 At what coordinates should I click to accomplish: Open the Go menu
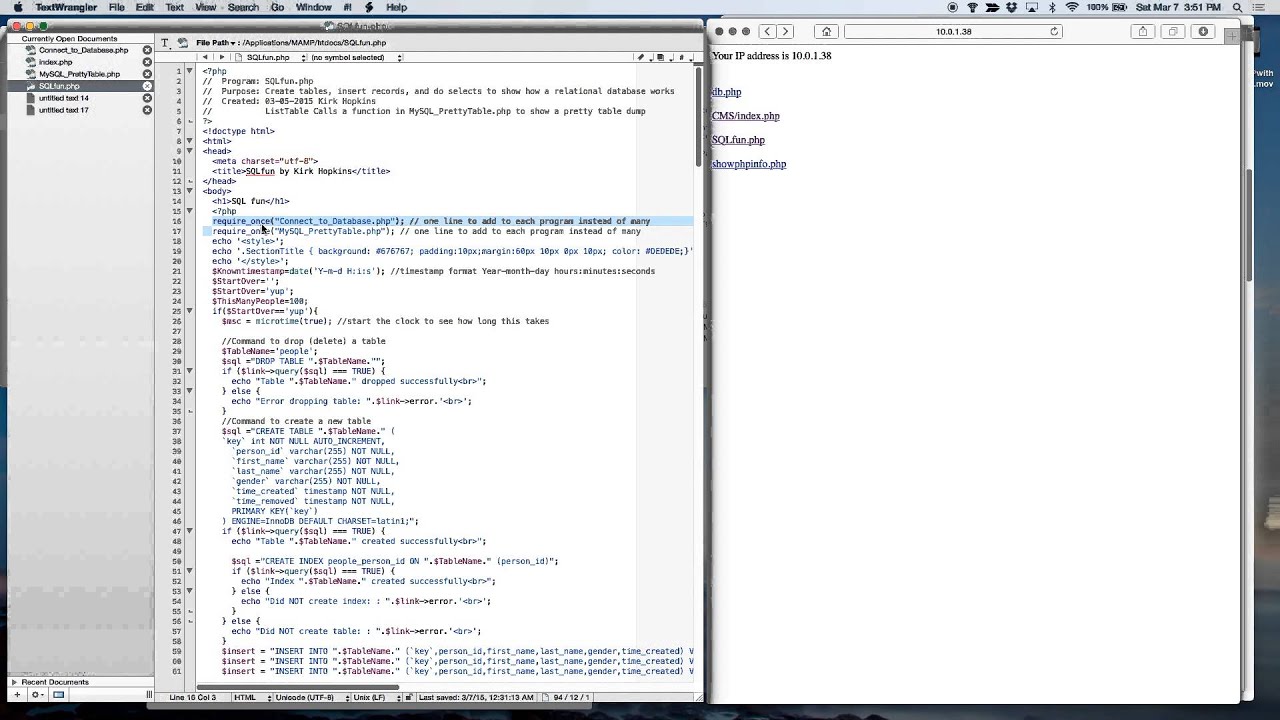[277, 7]
